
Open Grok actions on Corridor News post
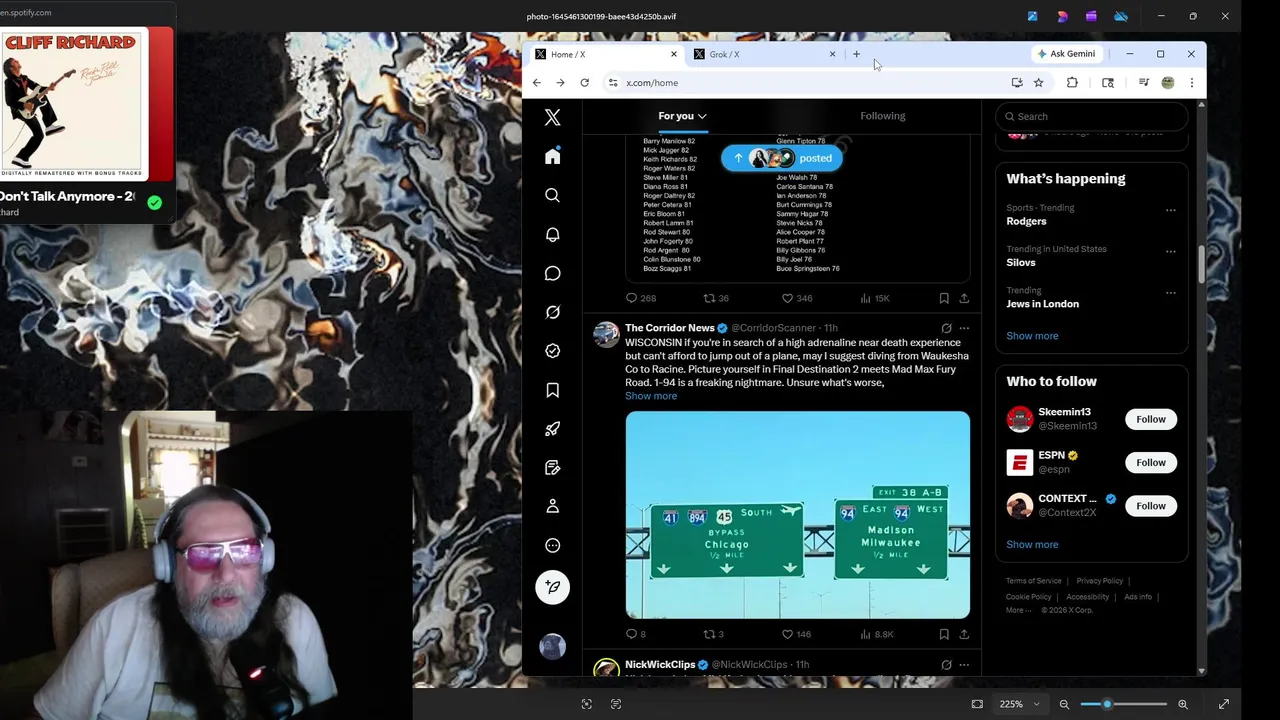point(946,328)
